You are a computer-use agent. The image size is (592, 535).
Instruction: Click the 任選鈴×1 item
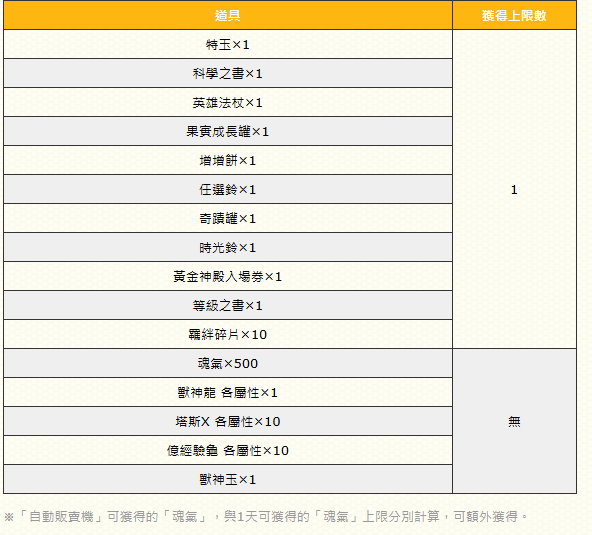[228, 189]
